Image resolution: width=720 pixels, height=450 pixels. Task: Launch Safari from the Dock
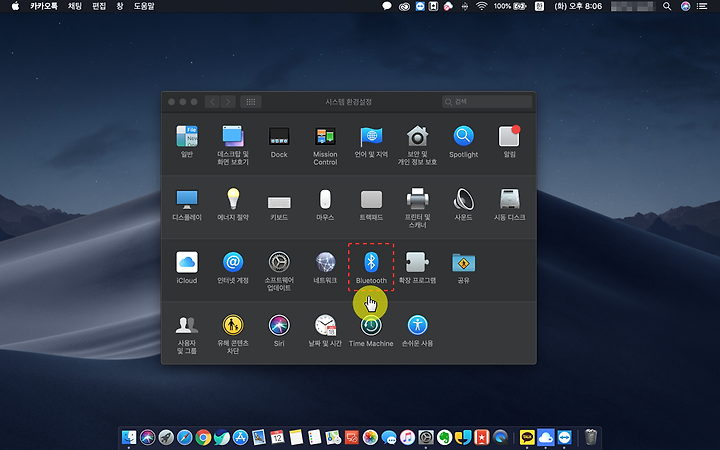coord(185,437)
